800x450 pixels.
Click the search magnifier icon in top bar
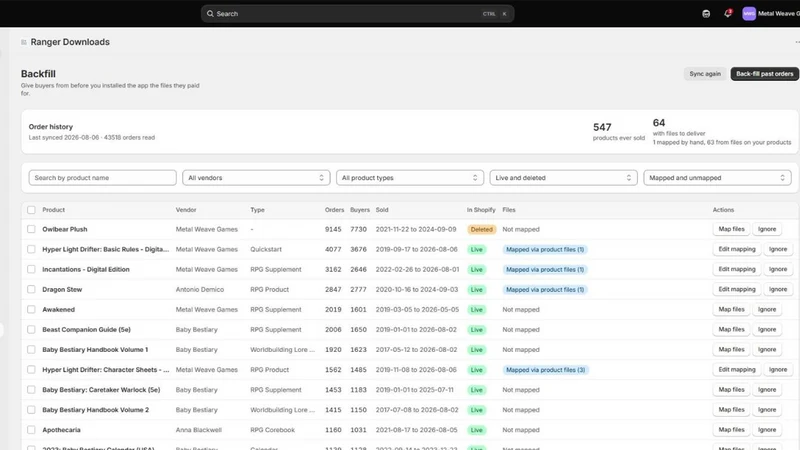(210, 14)
